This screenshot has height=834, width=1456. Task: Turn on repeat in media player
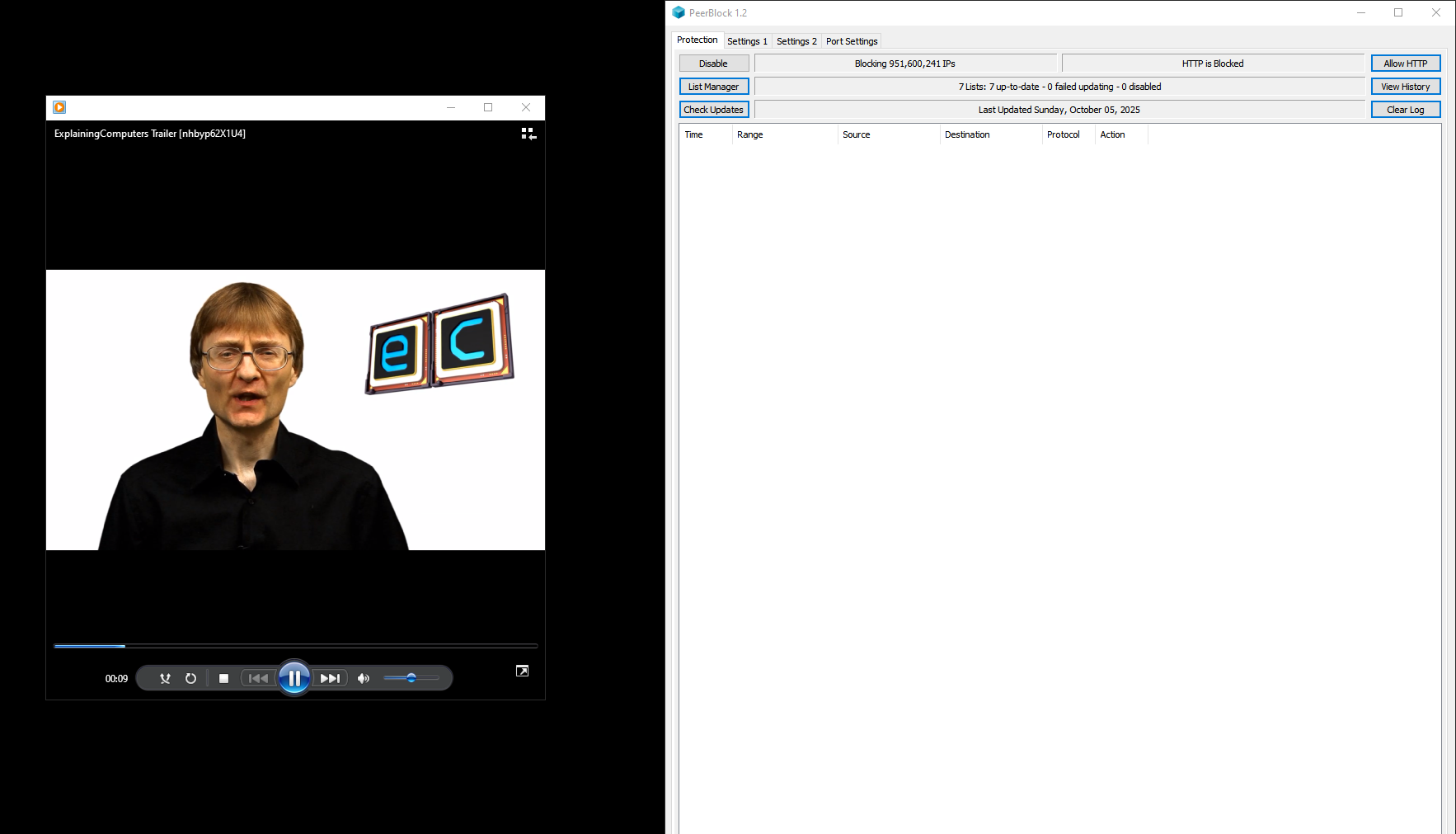click(190, 678)
